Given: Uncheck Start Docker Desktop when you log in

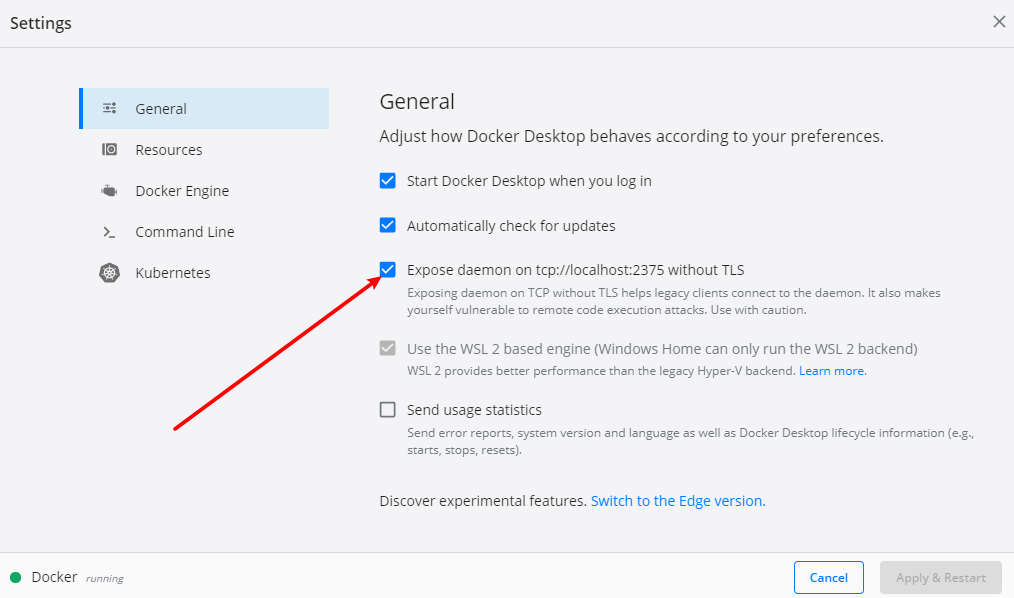Looking at the screenshot, I should [x=387, y=180].
